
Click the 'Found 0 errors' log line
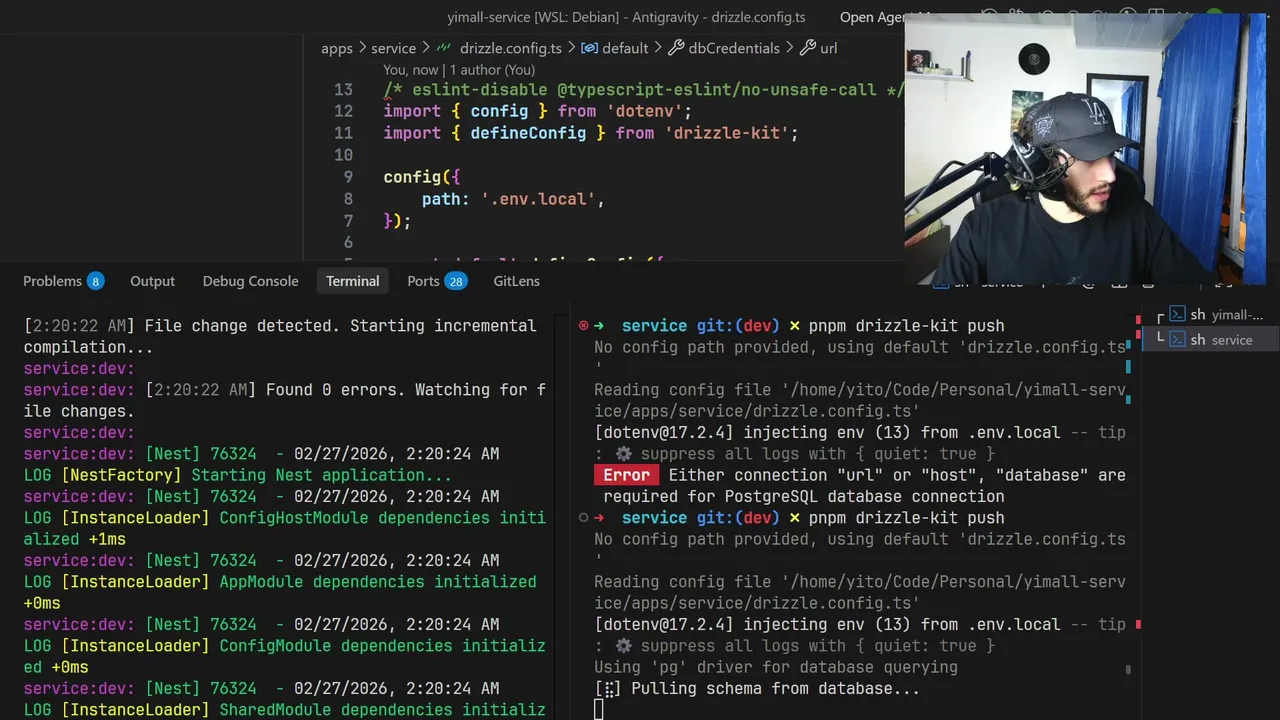pyautogui.click(x=285, y=400)
